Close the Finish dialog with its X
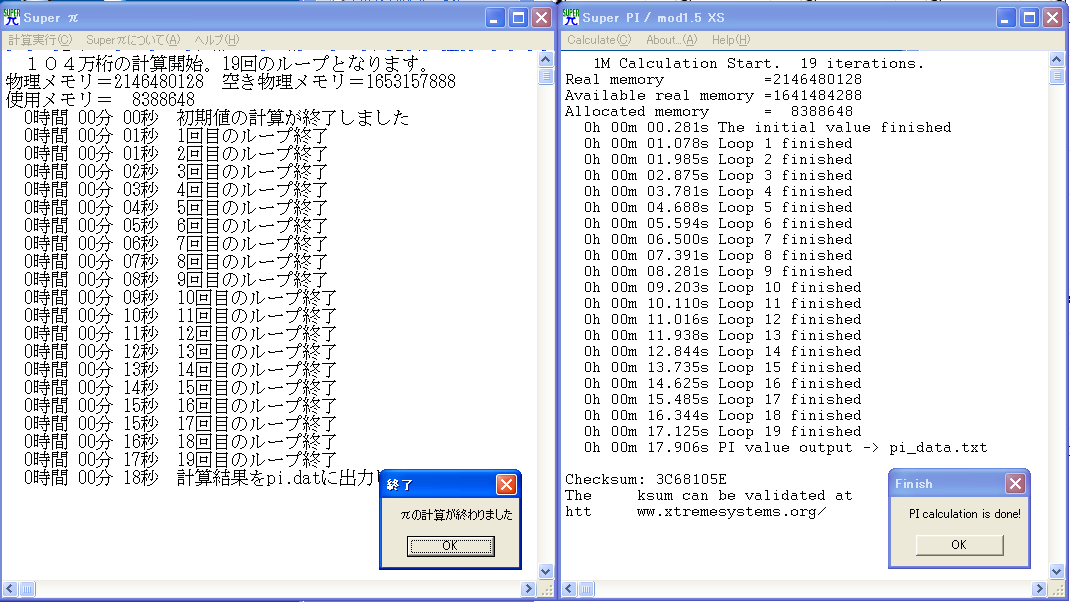1070x602 pixels. point(1015,484)
